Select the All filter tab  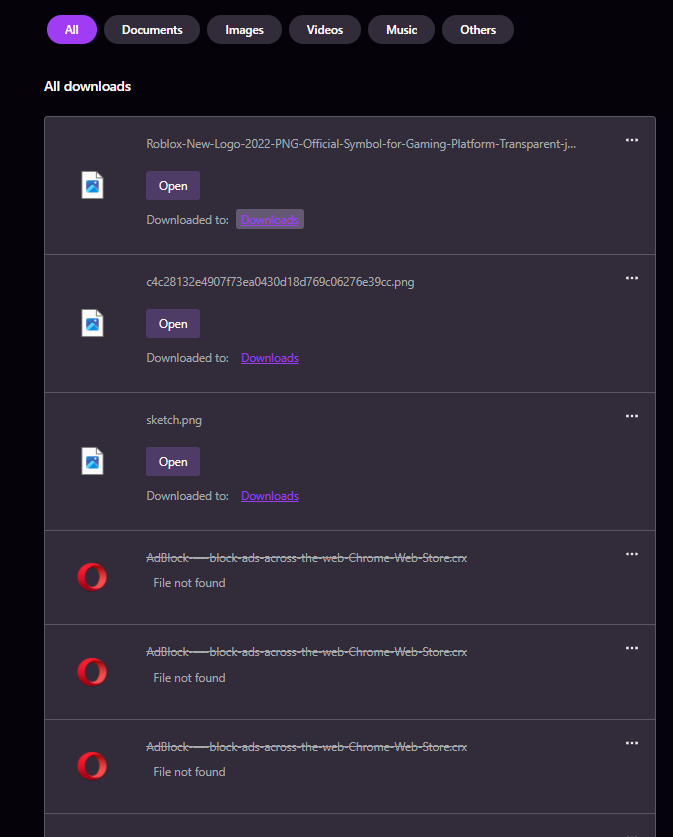coord(72,30)
